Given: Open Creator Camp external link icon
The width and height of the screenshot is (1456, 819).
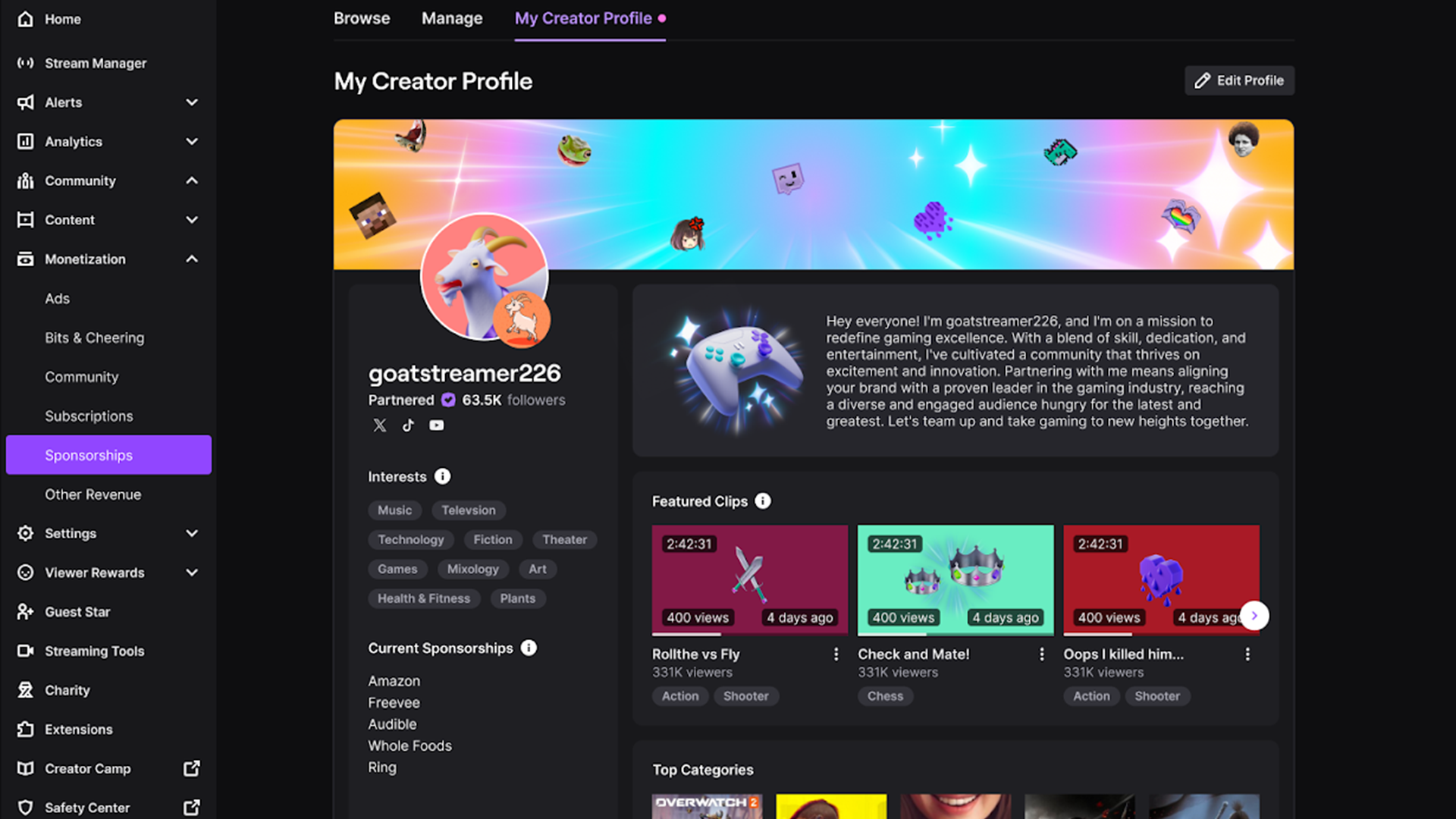Looking at the screenshot, I should click(192, 768).
